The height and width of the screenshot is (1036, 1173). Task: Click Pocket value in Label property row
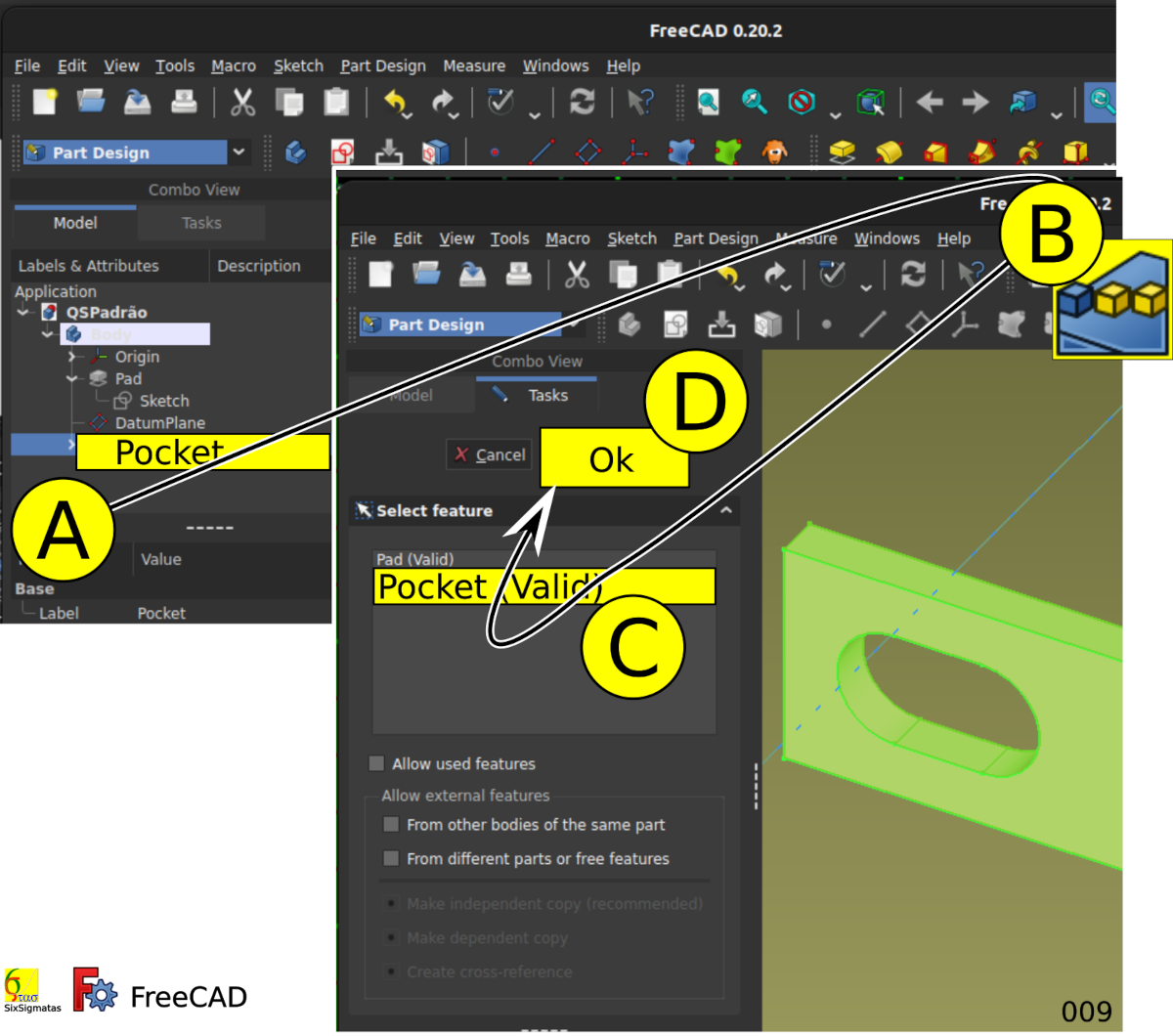point(161,613)
